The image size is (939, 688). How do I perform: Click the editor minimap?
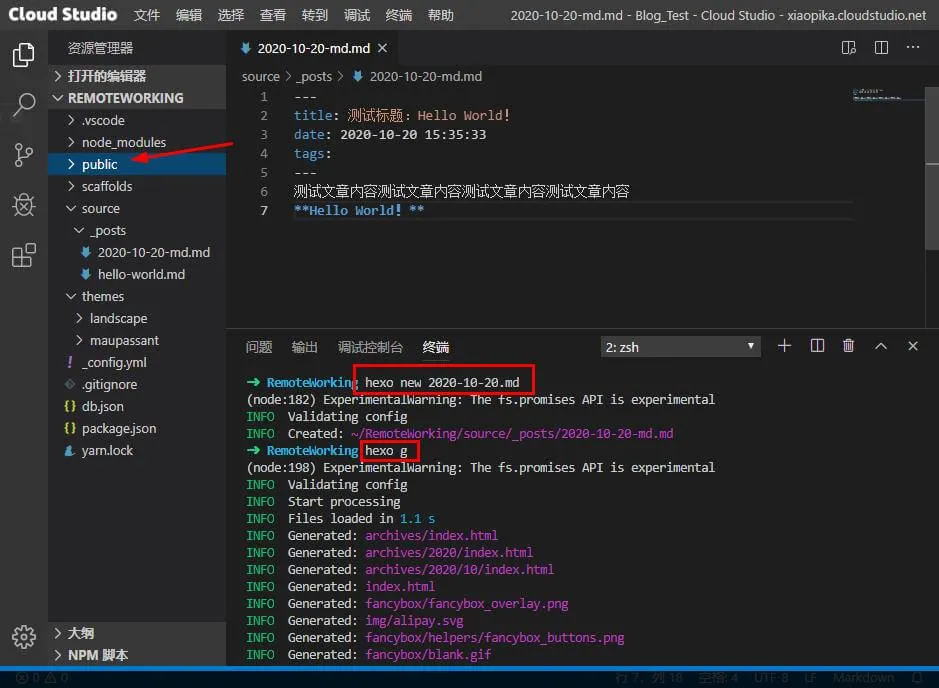tap(889, 96)
